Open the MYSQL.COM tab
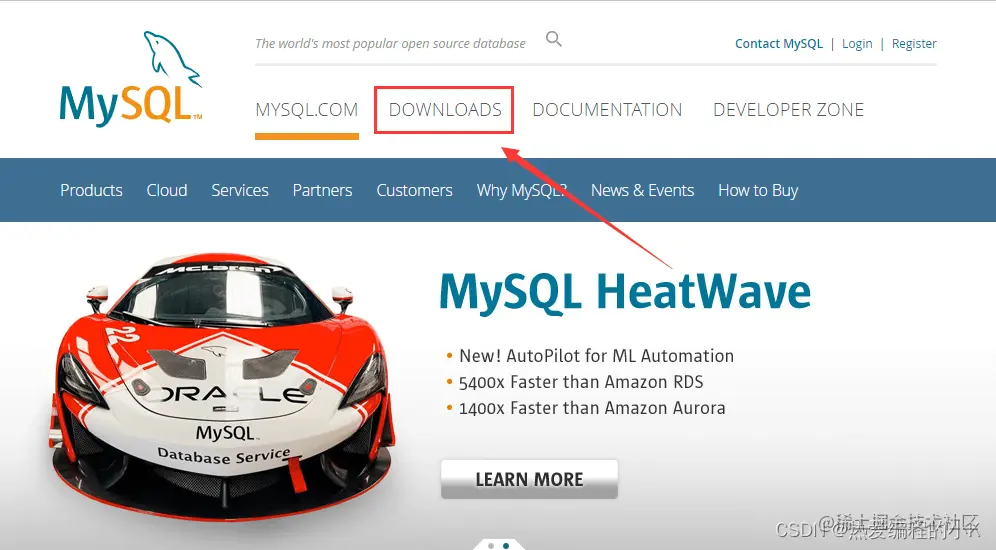This screenshot has width=996, height=550. (x=307, y=110)
